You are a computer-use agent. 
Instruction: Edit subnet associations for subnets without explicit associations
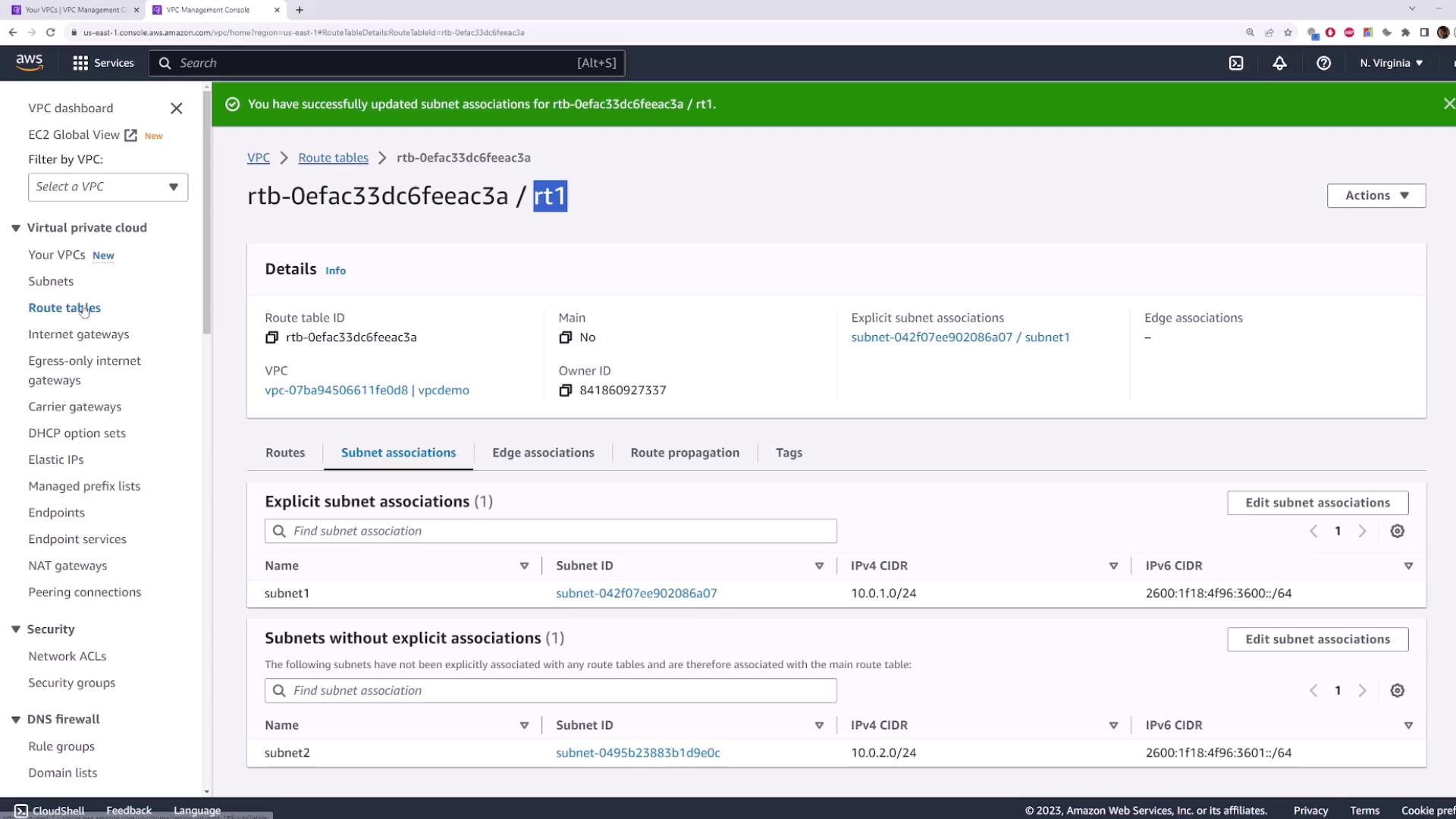[1317, 639]
